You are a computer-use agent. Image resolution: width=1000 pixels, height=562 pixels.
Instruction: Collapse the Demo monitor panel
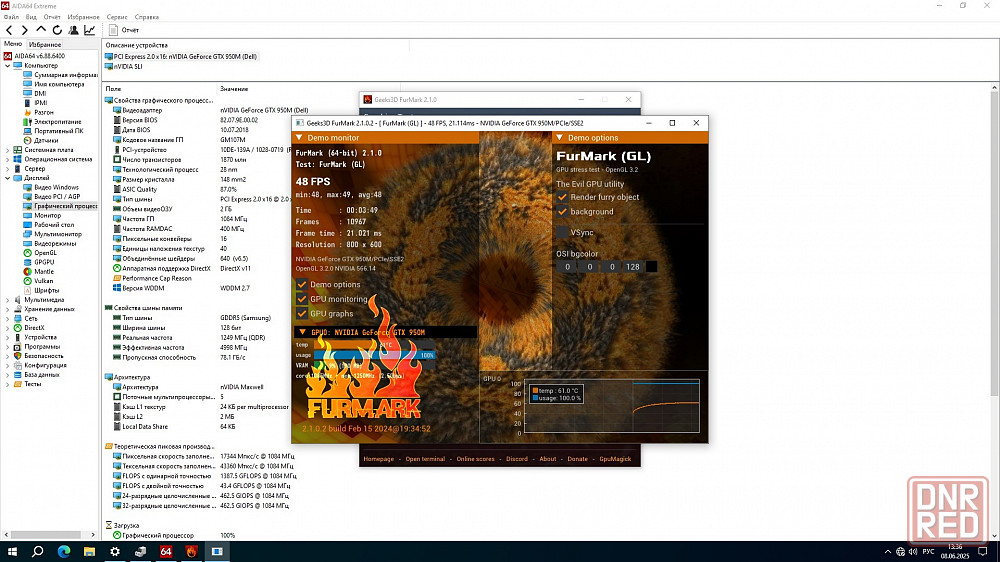coord(299,138)
